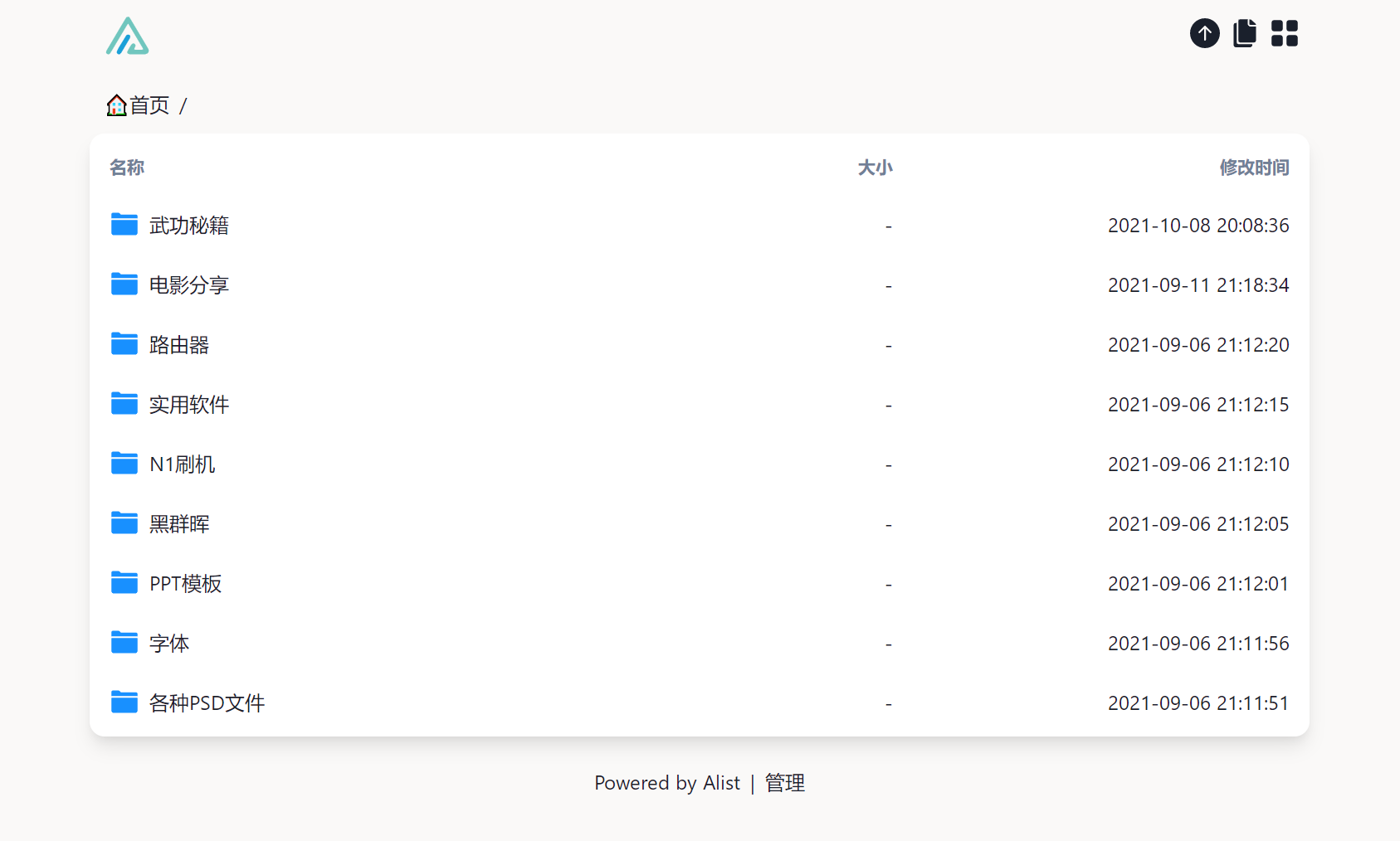Go to 首页 breadcrumb link

149,105
